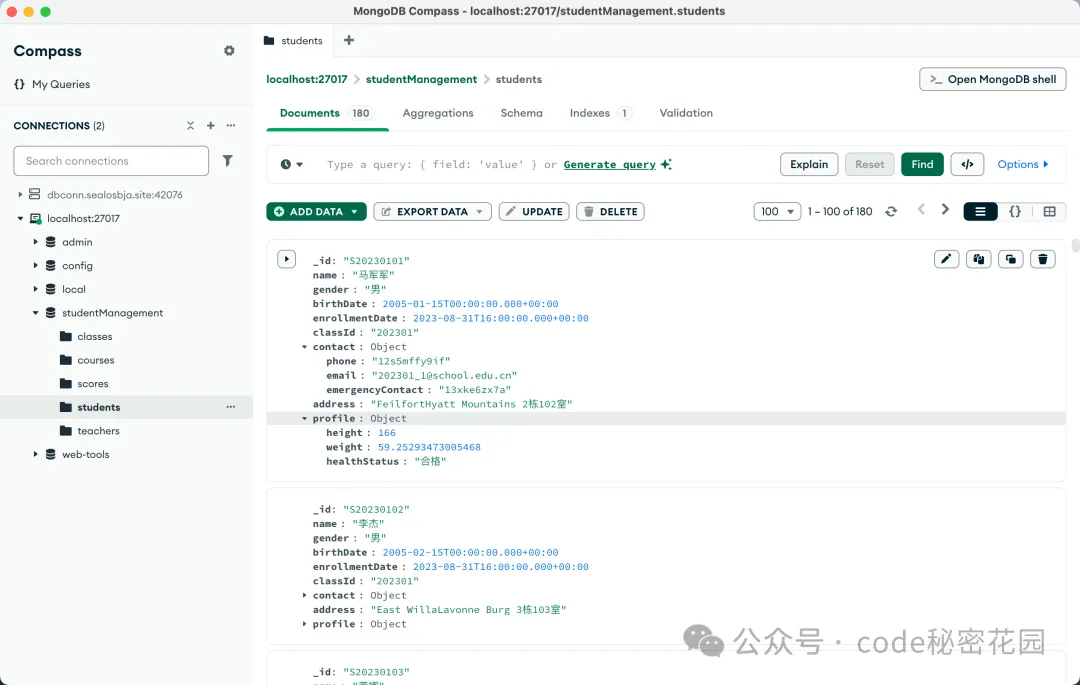Collapse contact object in document S20230101

(x=304, y=347)
